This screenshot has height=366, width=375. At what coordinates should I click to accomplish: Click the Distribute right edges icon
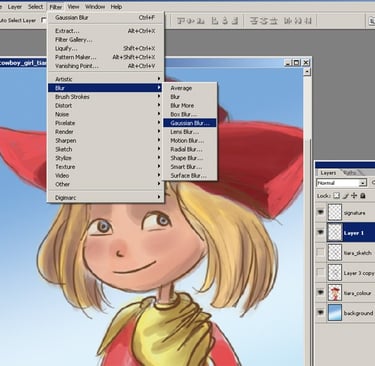307,21
